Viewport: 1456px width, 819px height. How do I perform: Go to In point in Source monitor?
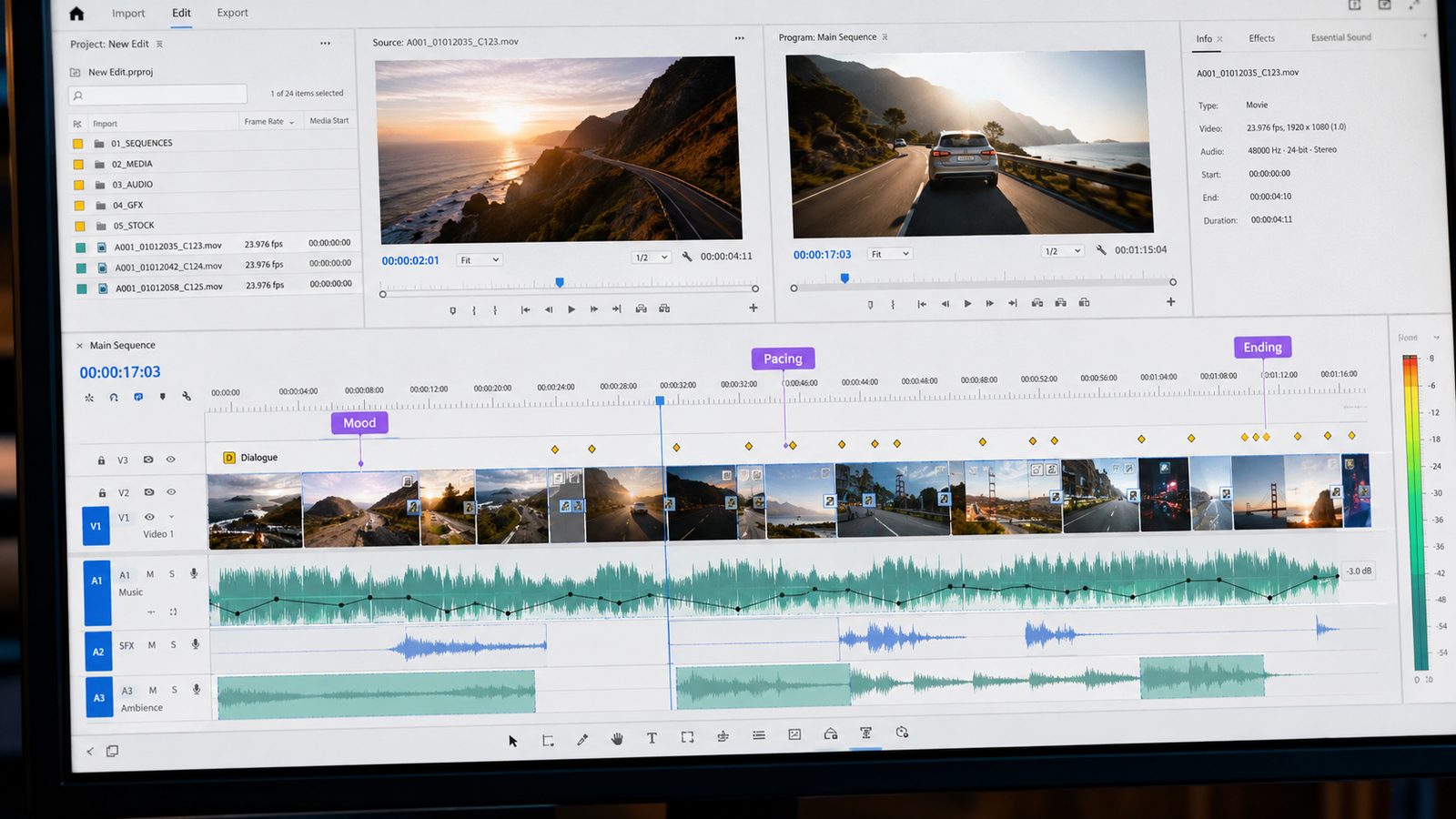click(x=525, y=309)
